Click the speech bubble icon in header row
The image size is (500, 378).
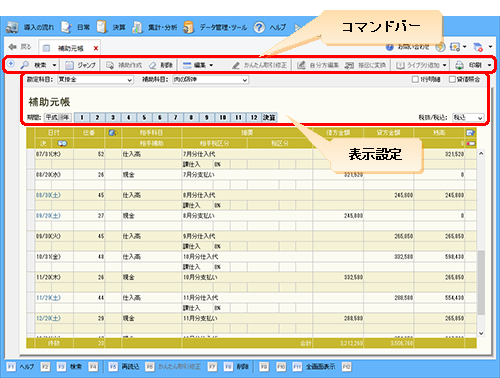tap(62, 143)
